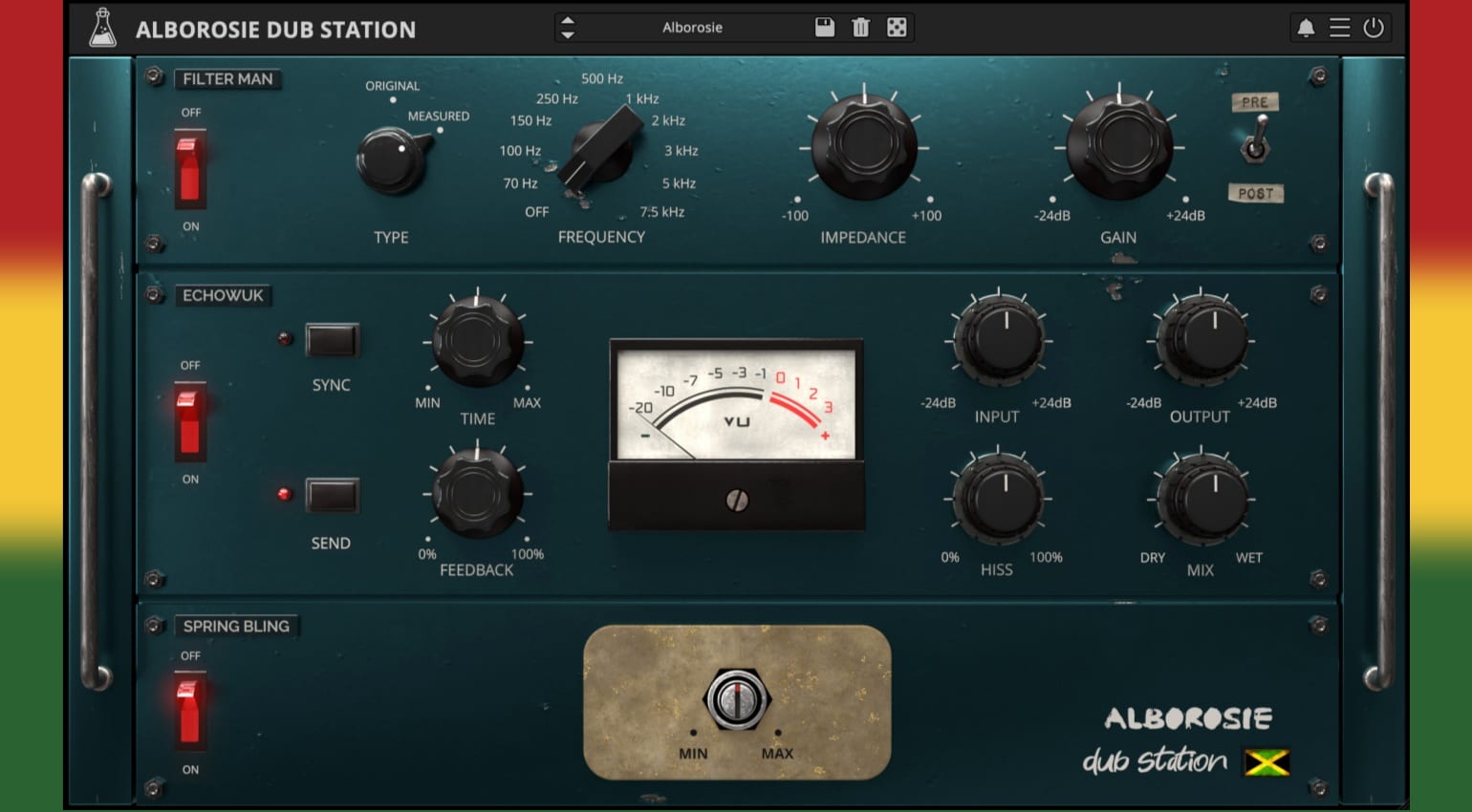Randomize settings with the dice icon
The image size is (1472, 812).
[897, 28]
